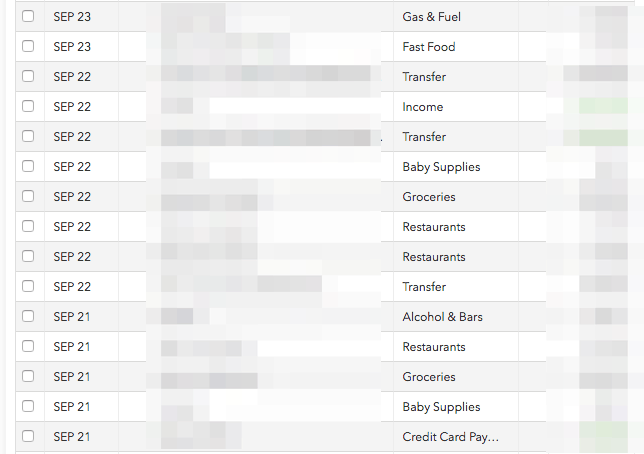
Task: Select the SEP 21 date on Alcohol & Bars row
Action: [x=72, y=317]
